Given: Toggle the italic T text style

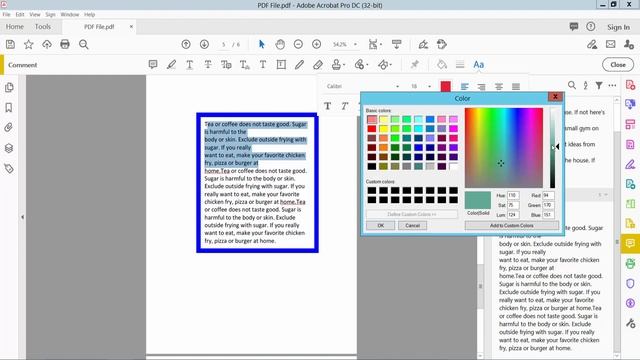Looking at the screenshot, I should 345,106.
